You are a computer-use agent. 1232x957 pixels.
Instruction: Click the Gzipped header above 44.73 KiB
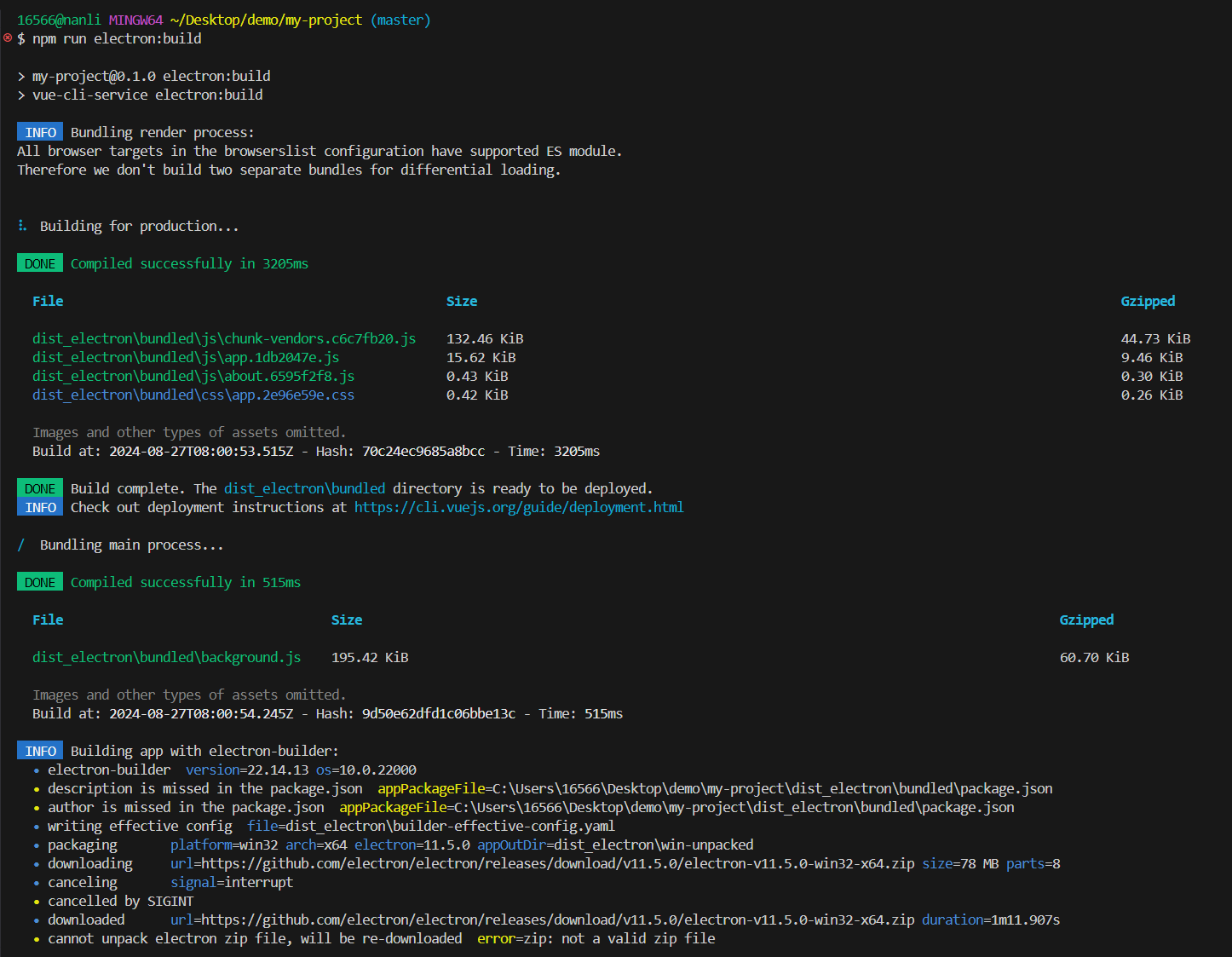(x=1148, y=301)
